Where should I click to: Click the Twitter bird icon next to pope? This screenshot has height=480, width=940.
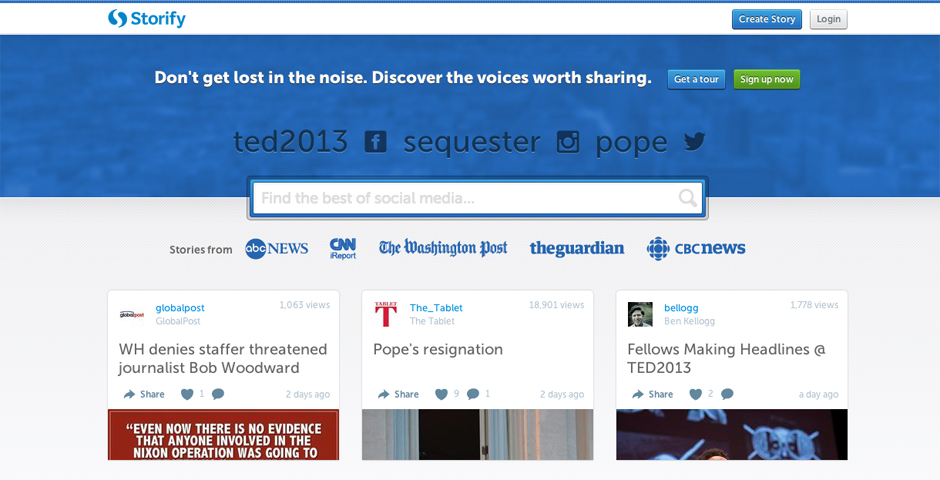695,142
